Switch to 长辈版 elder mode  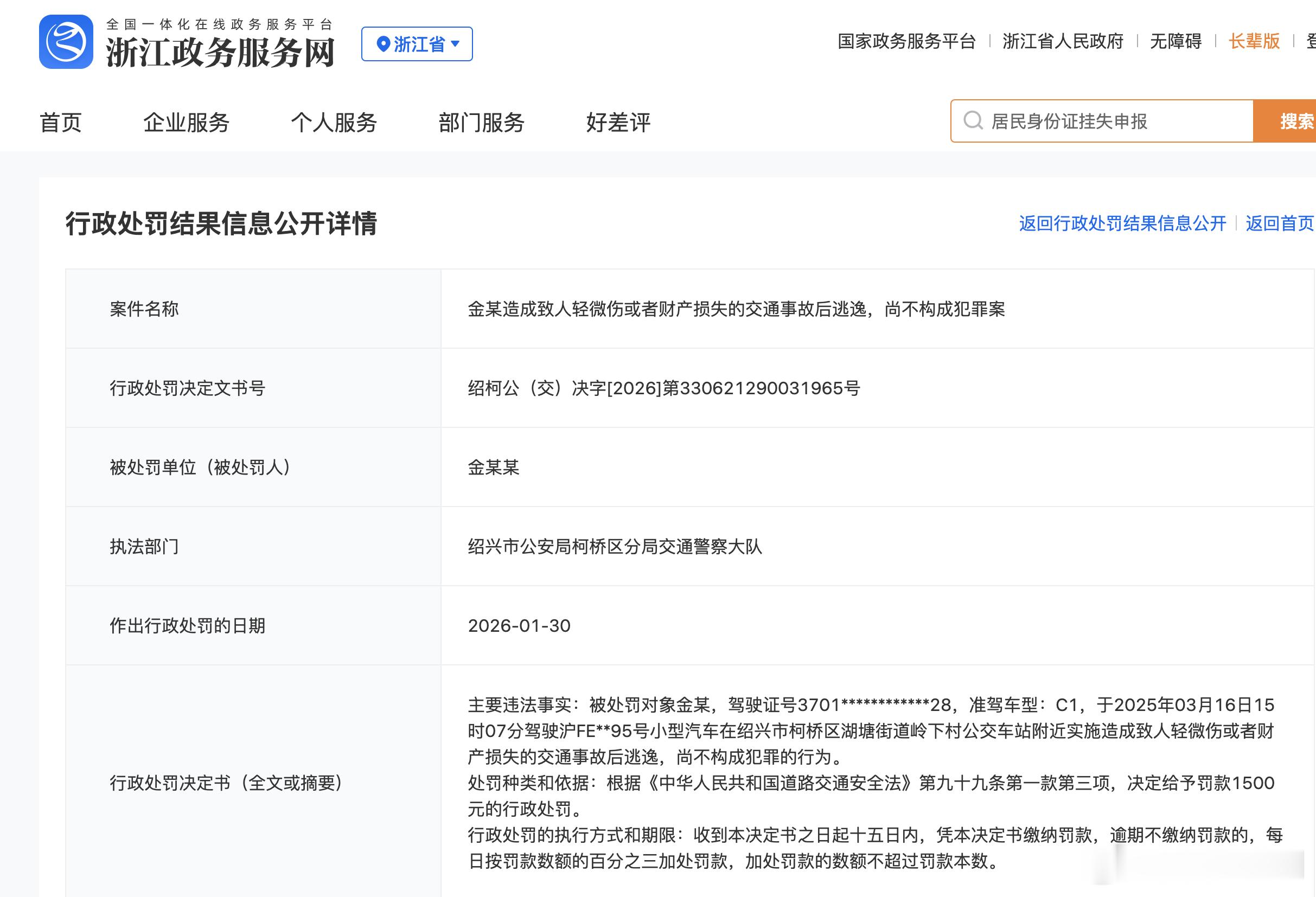(1254, 41)
